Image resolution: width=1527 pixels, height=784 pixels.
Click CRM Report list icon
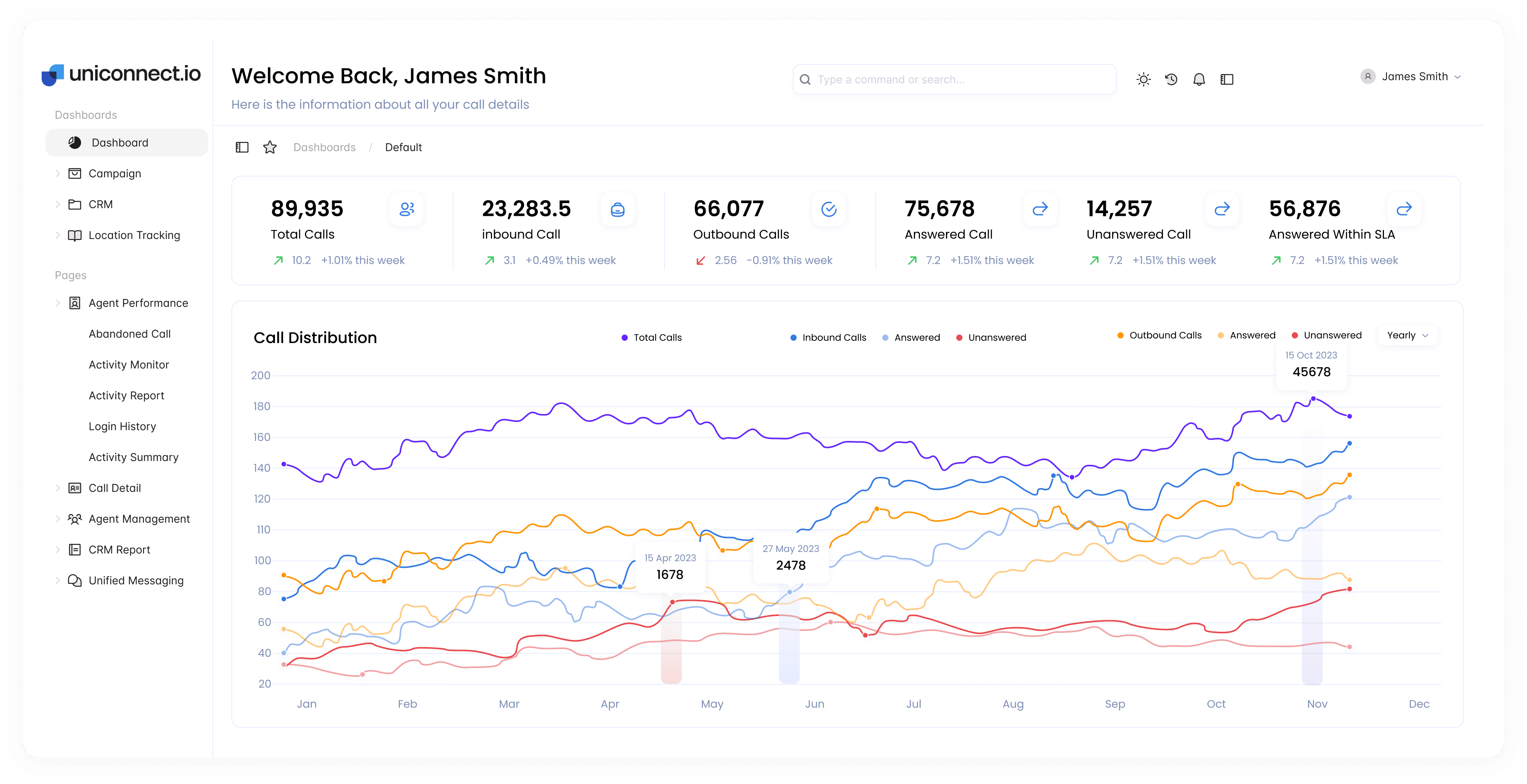(75, 549)
